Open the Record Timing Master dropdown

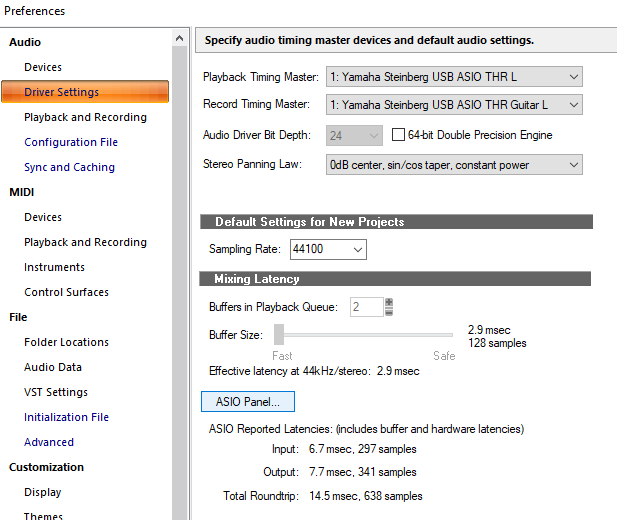(x=454, y=105)
